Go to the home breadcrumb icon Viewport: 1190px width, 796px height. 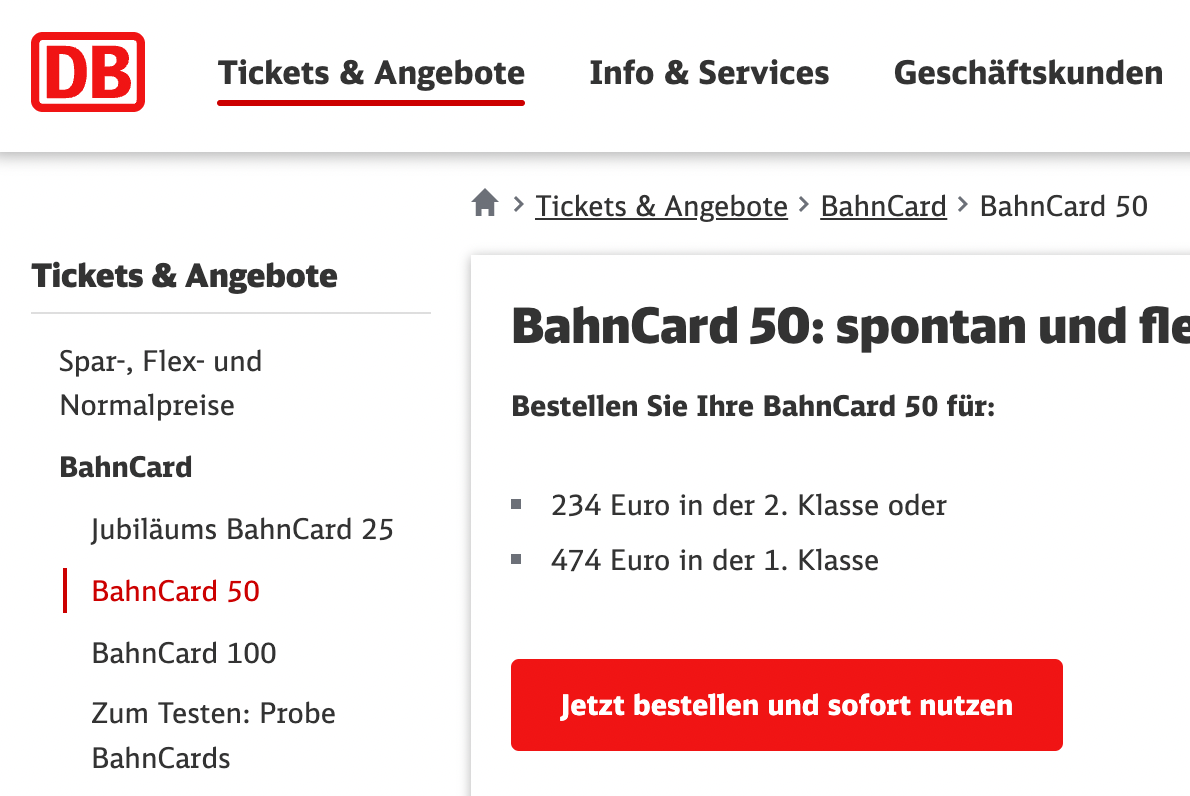pyautogui.click(x=485, y=204)
